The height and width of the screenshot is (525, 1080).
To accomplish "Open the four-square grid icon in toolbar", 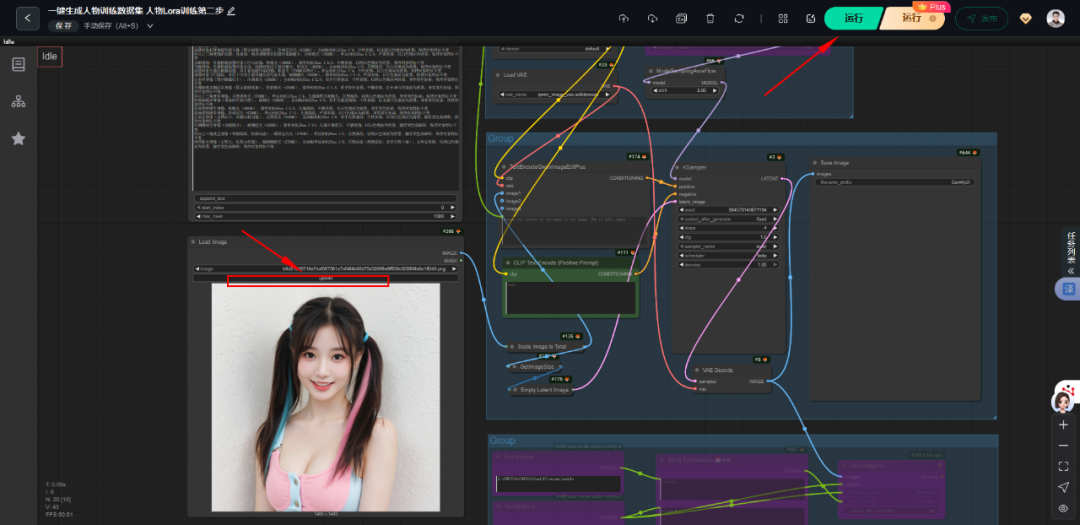I will [x=783, y=19].
